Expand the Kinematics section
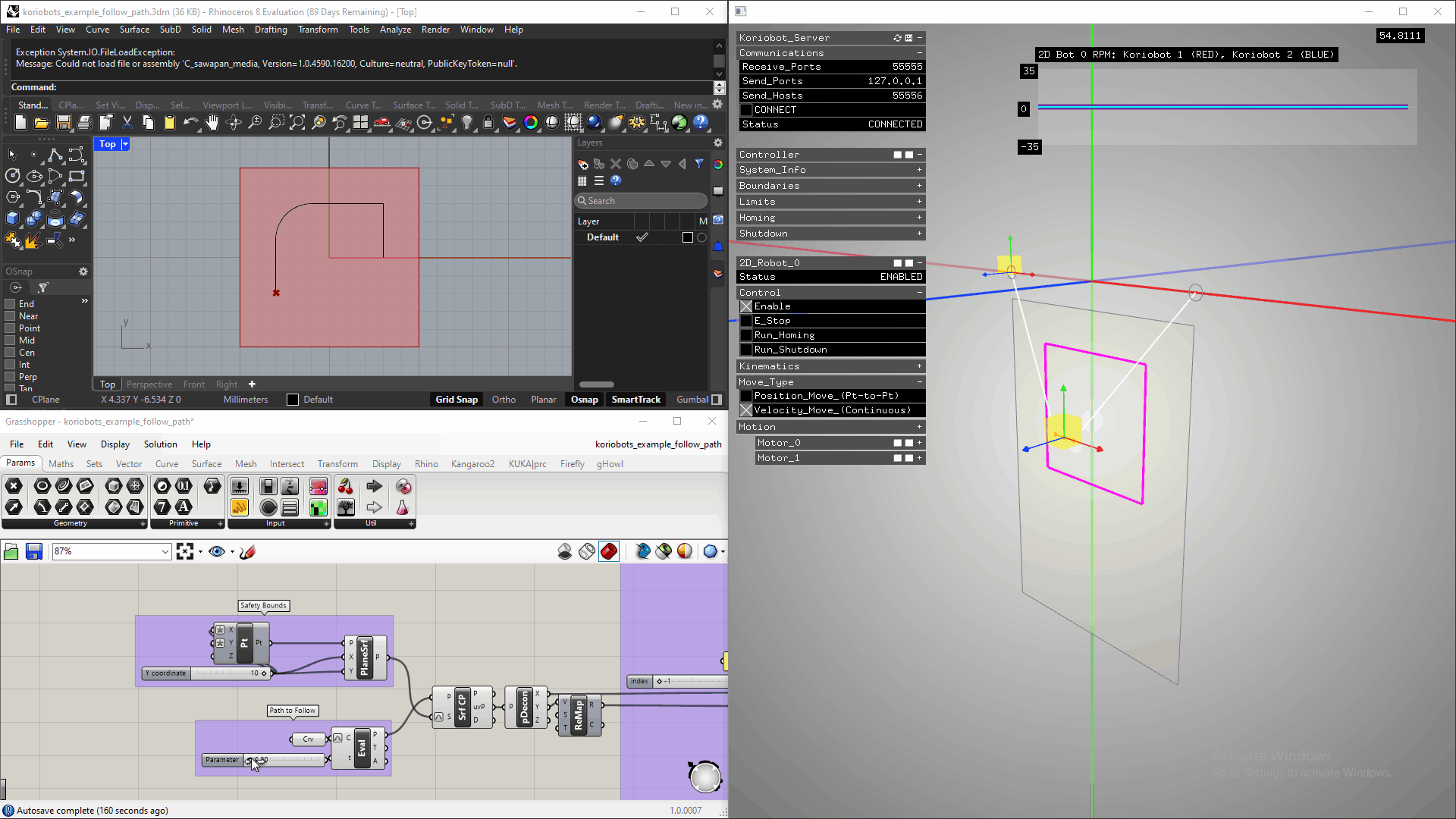 coord(919,366)
